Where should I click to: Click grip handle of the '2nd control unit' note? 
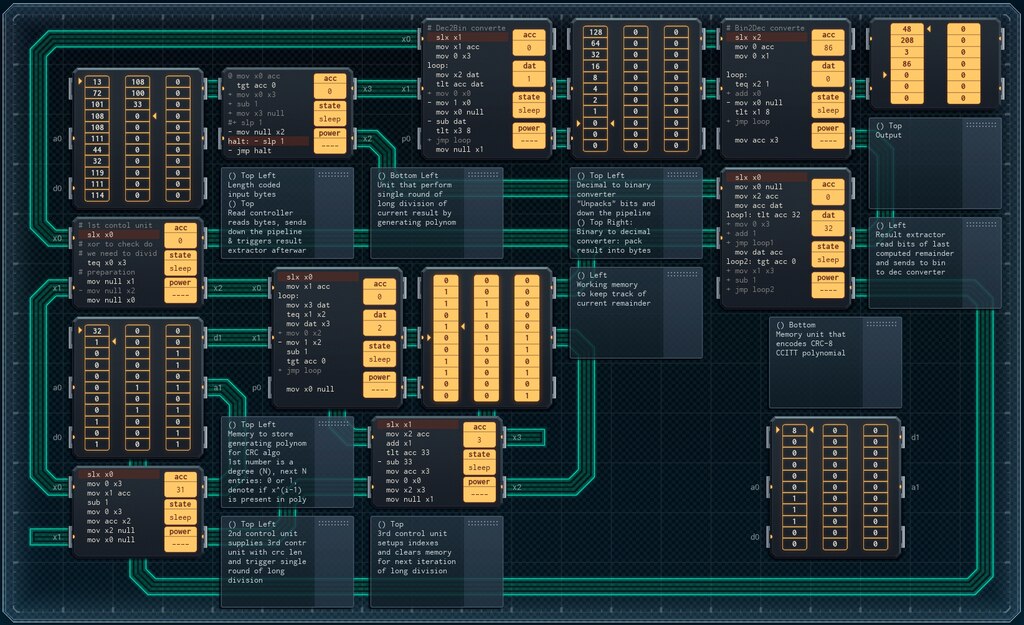pyautogui.click(x=333, y=523)
